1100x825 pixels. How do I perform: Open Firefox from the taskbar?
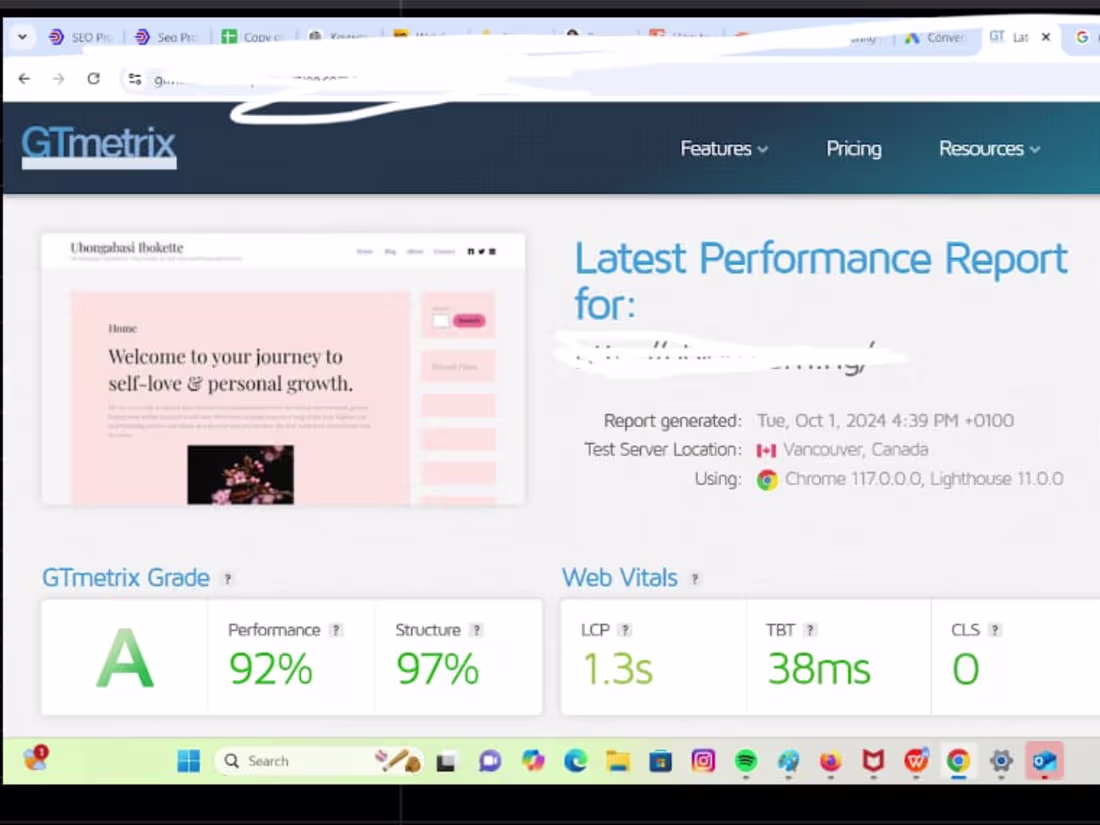tap(831, 761)
